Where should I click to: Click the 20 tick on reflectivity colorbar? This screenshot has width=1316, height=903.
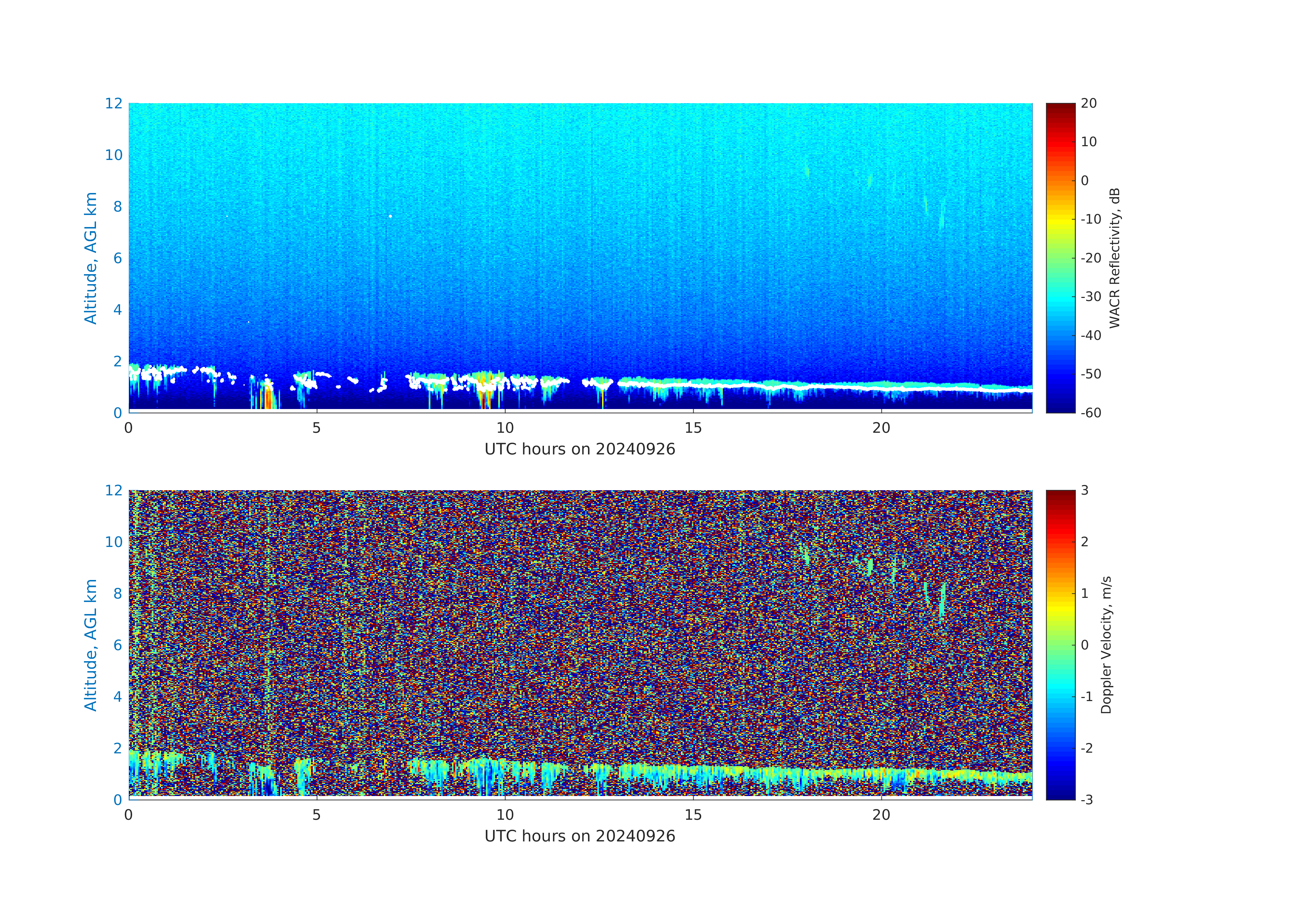(1088, 104)
